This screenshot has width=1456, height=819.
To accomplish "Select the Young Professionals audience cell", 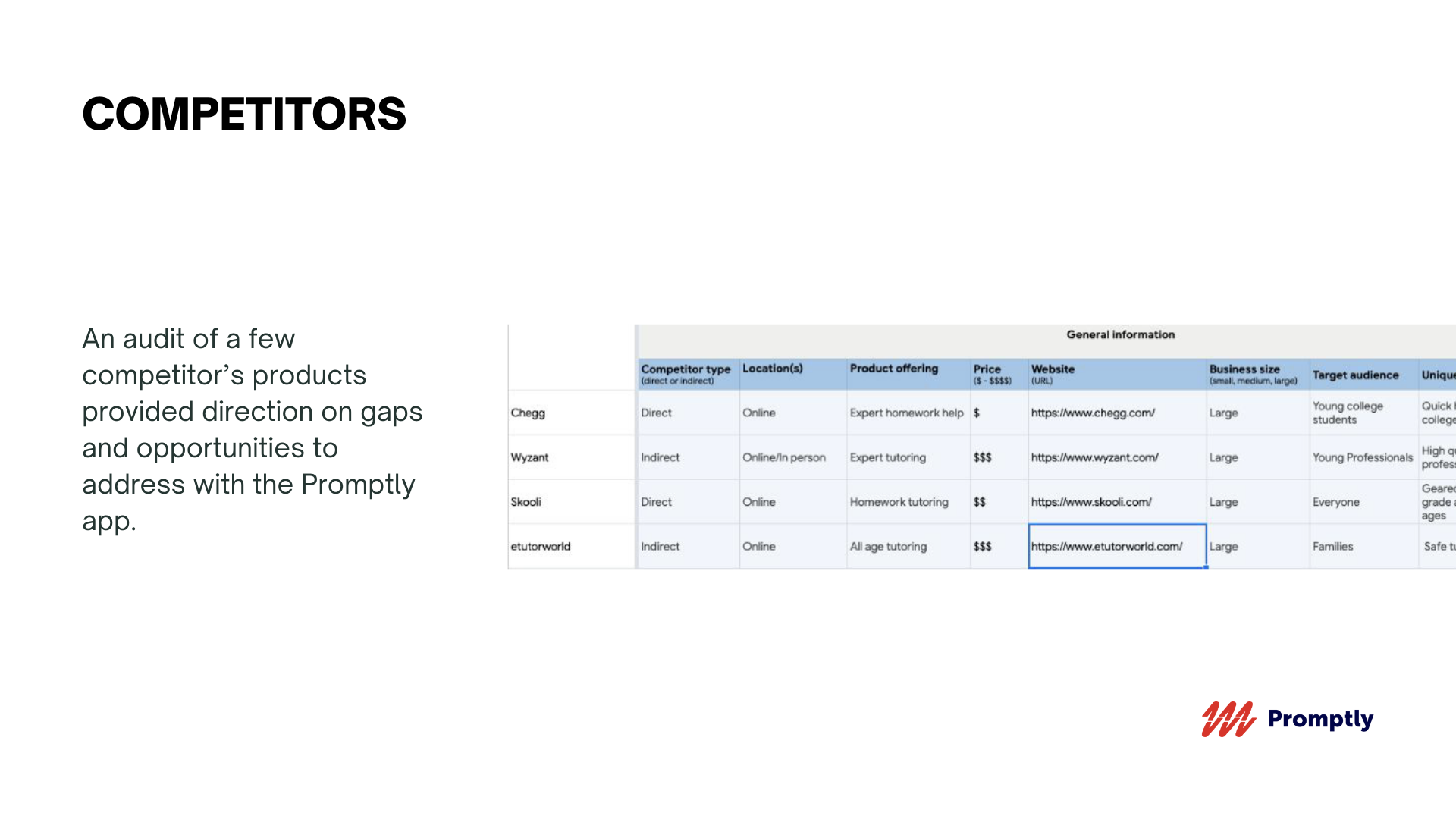I will click(1363, 458).
